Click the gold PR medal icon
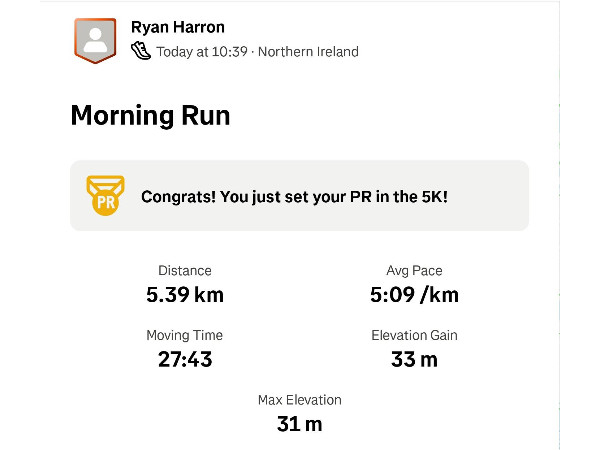The height and width of the screenshot is (450, 600). (105, 196)
